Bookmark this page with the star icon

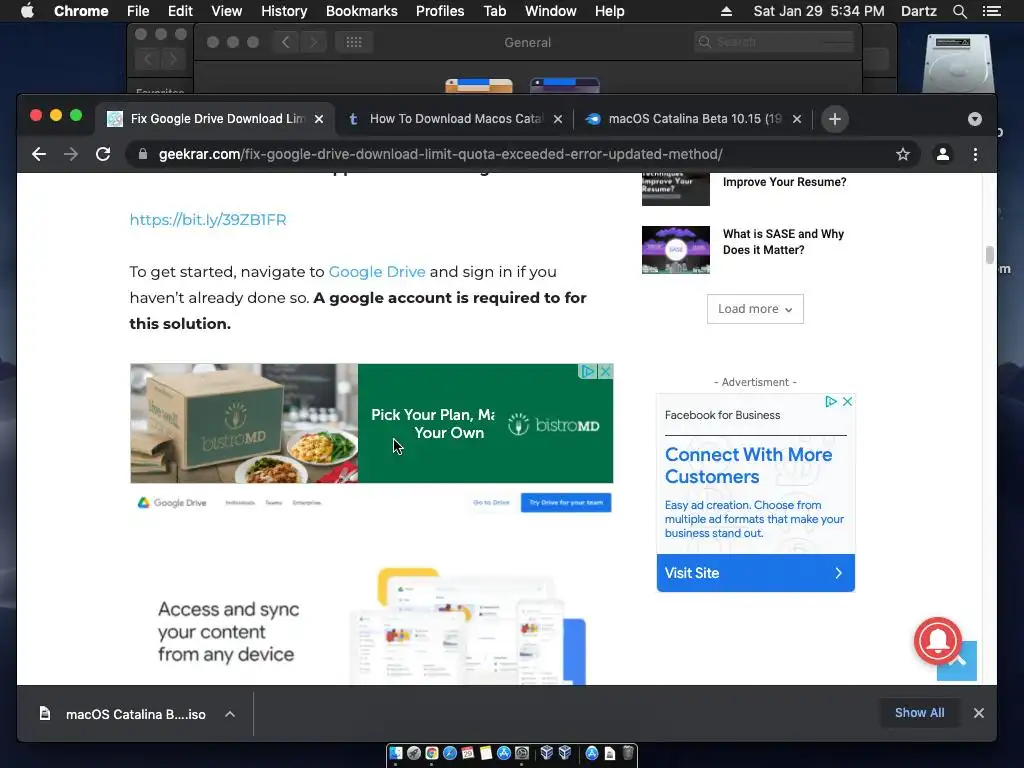903,154
